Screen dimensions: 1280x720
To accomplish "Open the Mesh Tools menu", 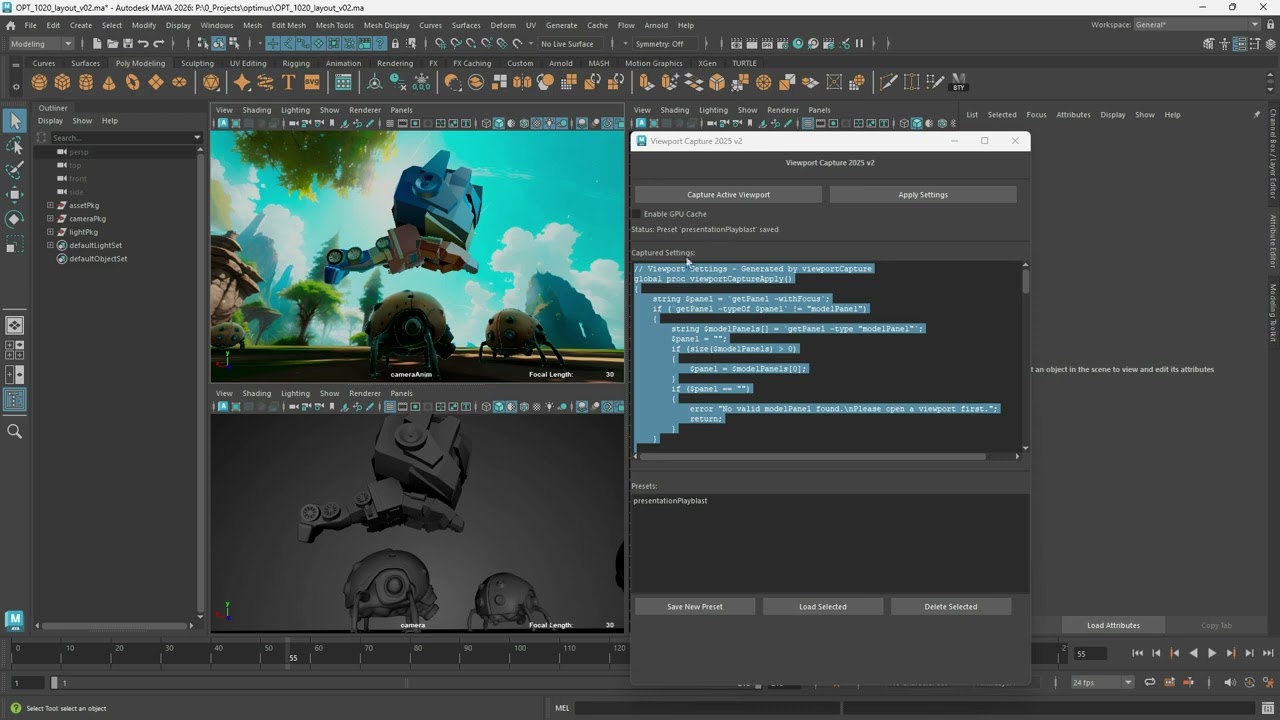I will coord(335,25).
